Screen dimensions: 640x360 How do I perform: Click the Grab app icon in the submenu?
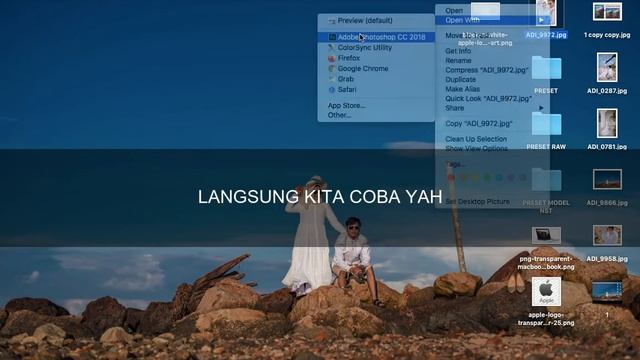pyautogui.click(x=332, y=79)
